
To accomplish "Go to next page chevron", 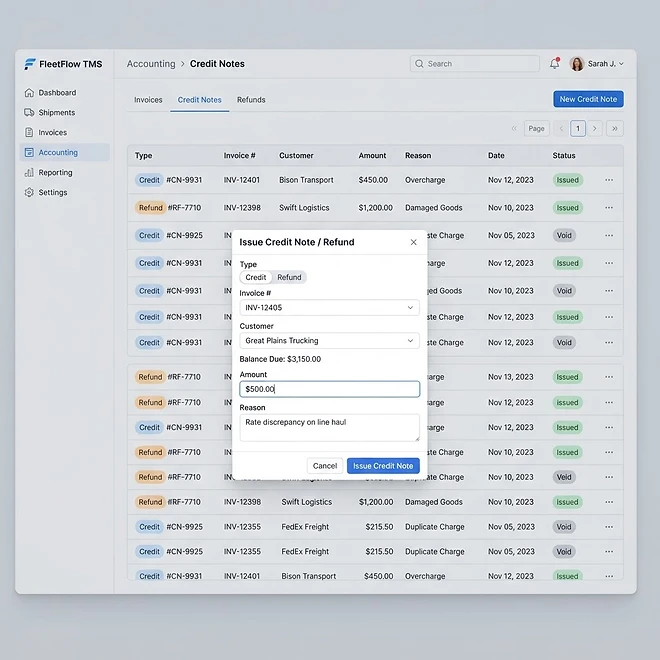I will tap(594, 128).
